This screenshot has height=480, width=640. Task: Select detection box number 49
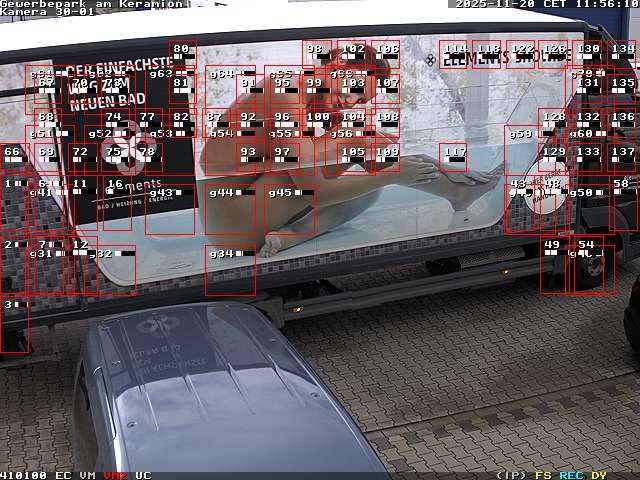(x=553, y=266)
